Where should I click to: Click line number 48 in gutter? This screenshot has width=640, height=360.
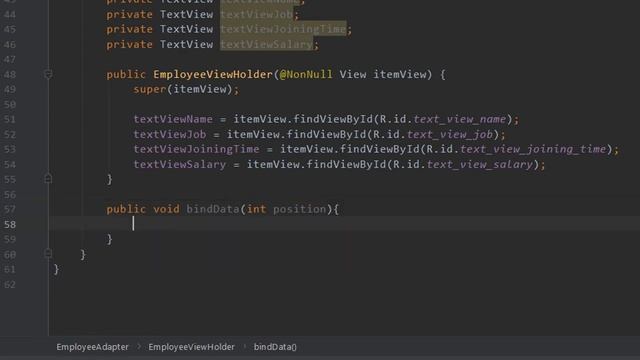point(9,74)
